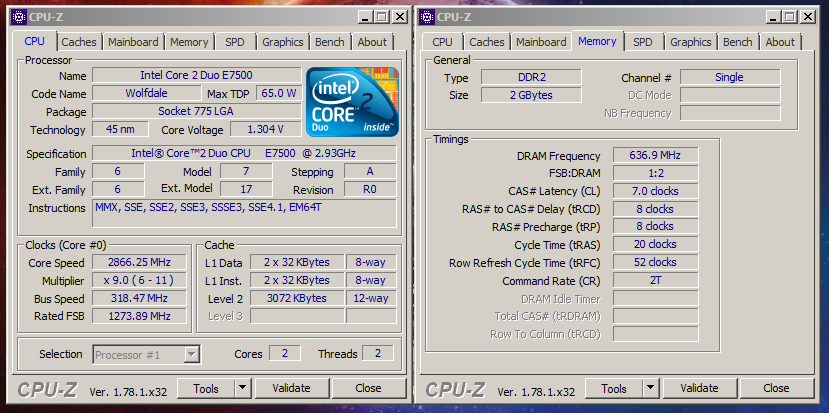Click the Close button in left CPU-Z window
Screen dimensions: 829x413
(369, 389)
